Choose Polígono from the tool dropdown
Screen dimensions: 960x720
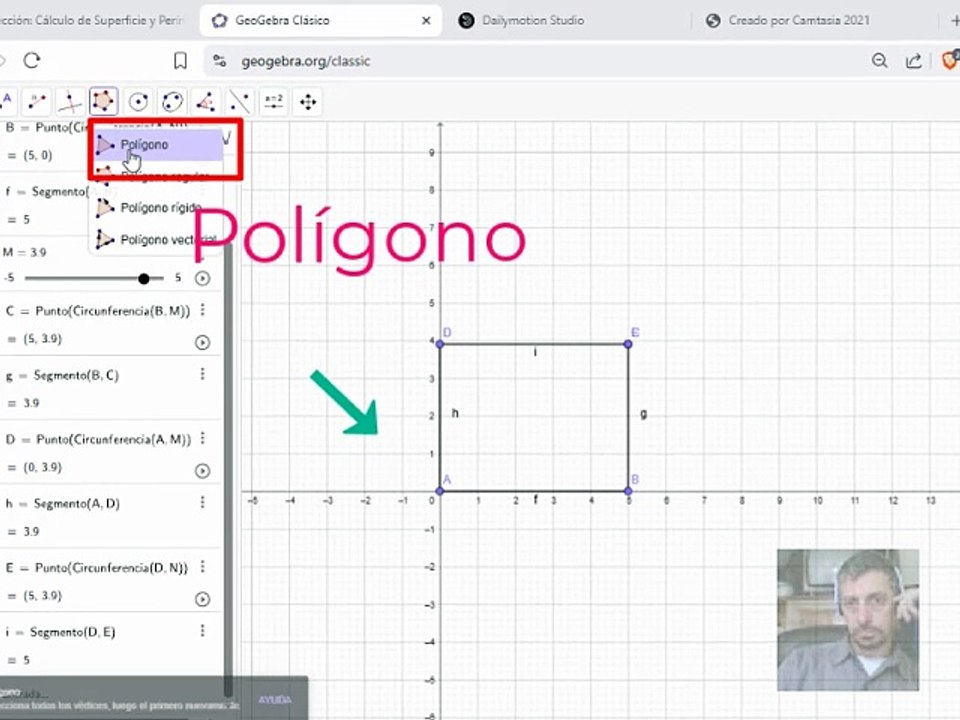coord(159,145)
